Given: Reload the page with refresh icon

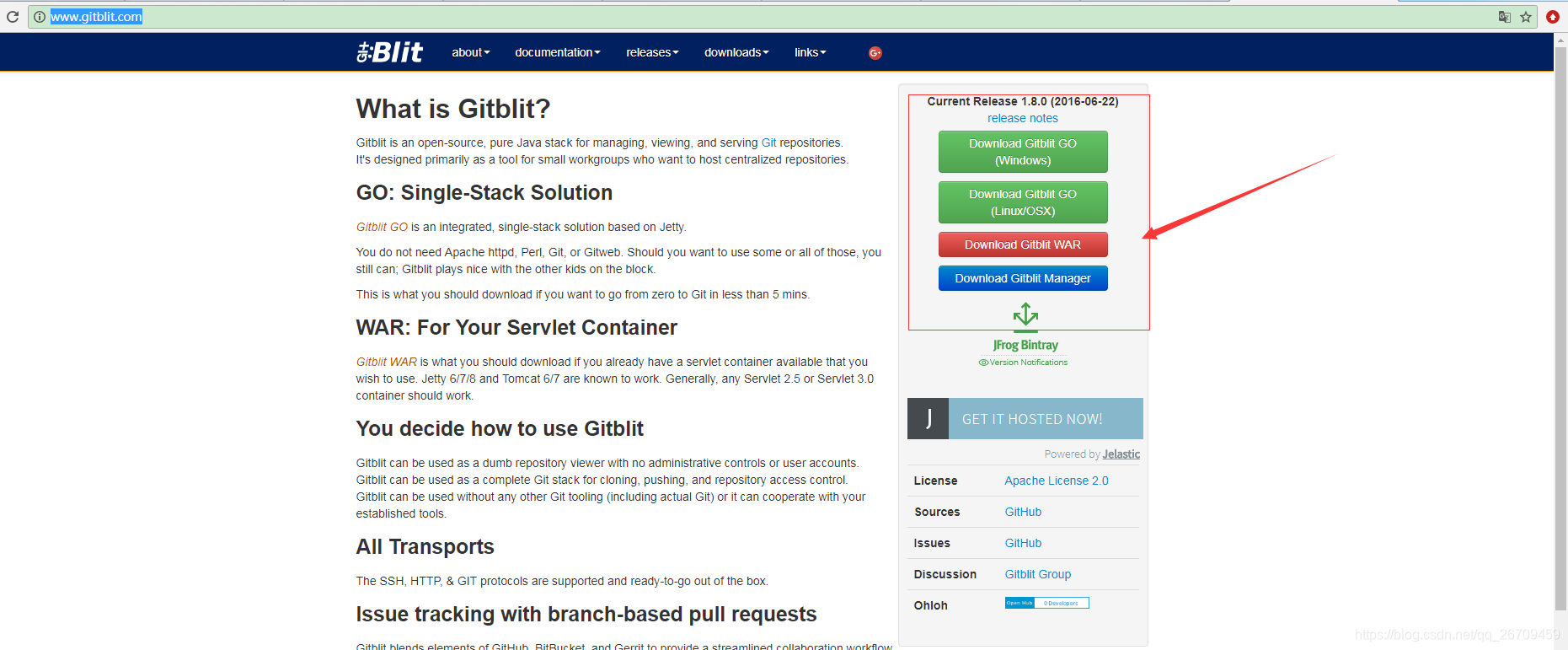Looking at the screenshot, I should pyautogui.click(x=13, y=17).
